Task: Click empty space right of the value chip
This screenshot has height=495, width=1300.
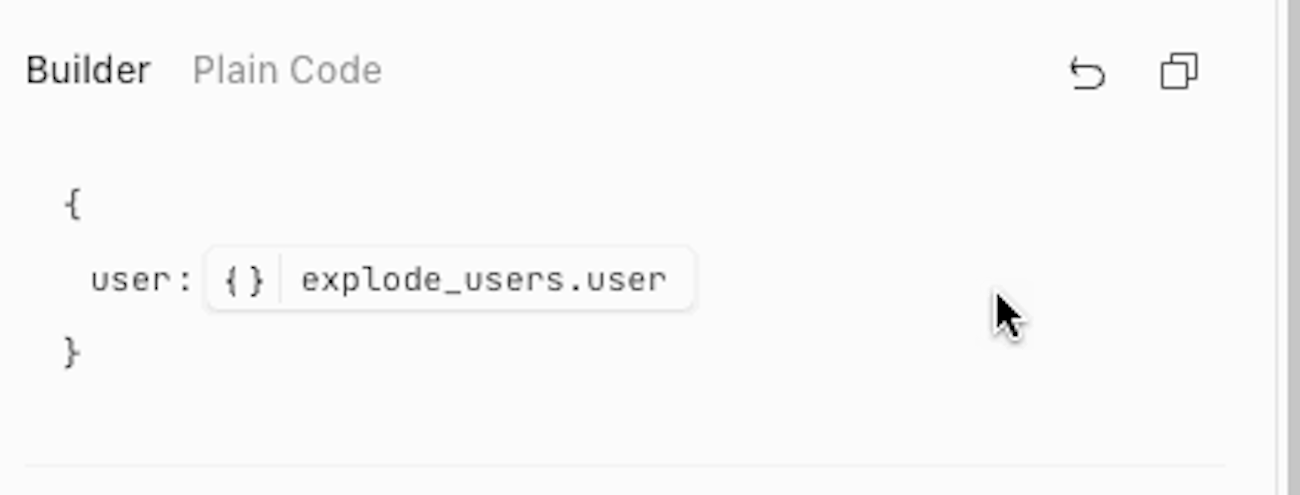Action: pyautogui.click(x=850, y=280)
